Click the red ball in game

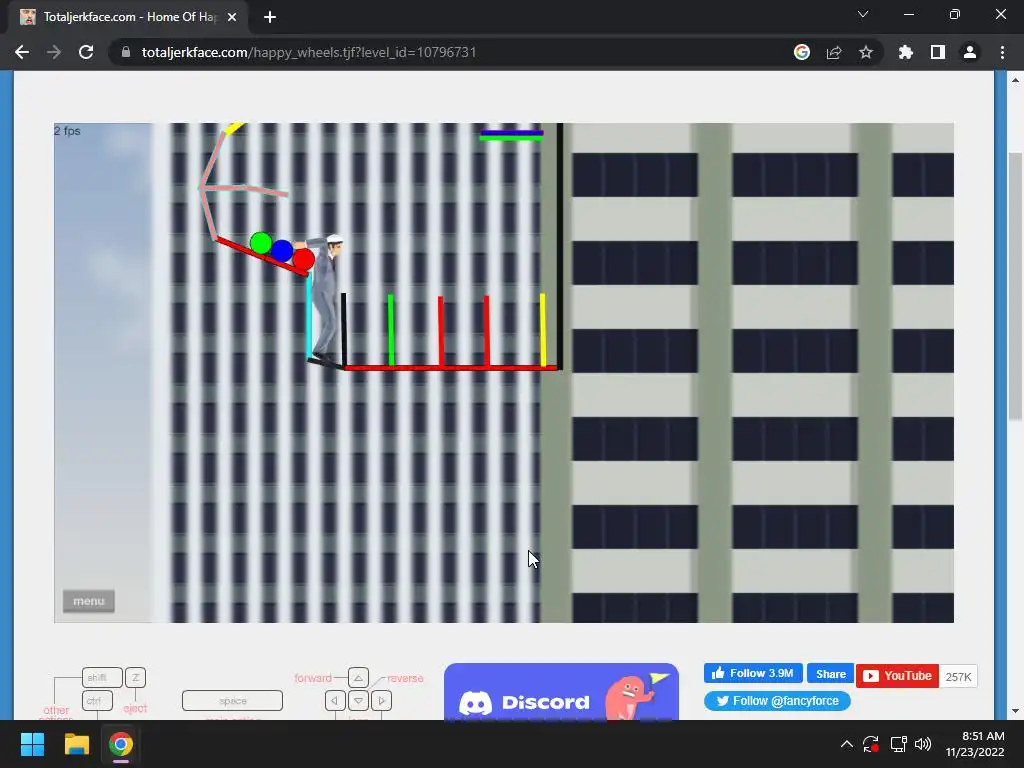pos(304,259)
